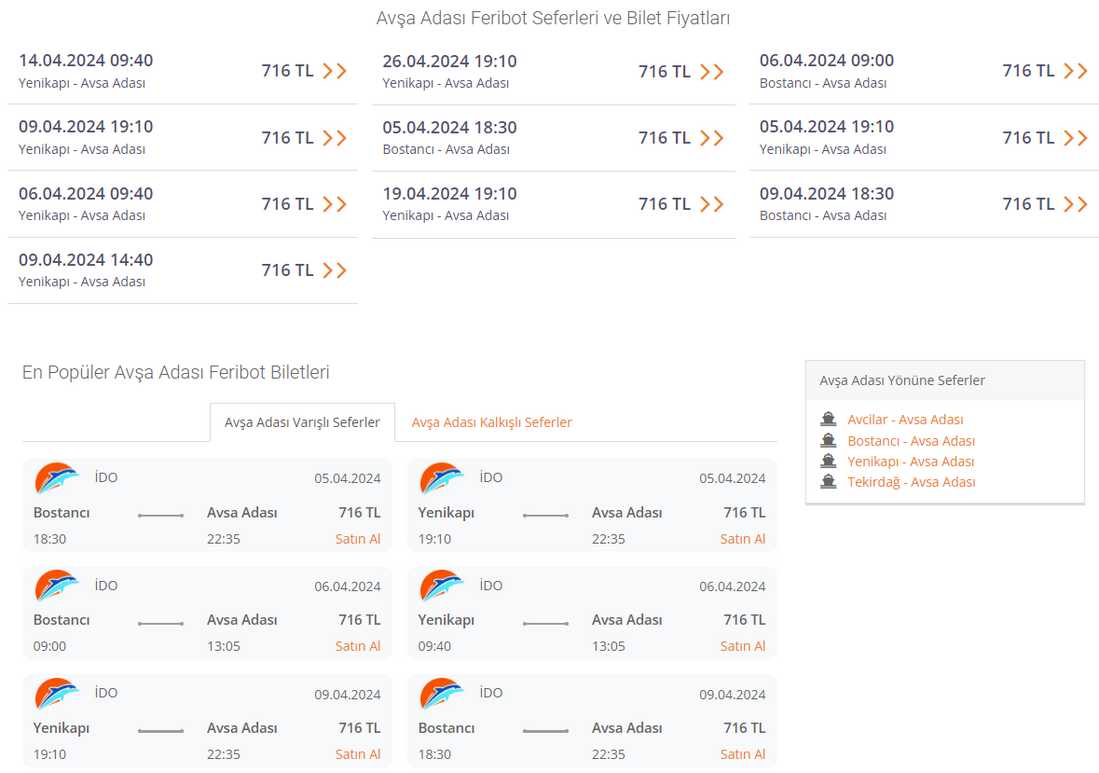The image size is (1099, 773).
Task: Click the orange arrows for the 14.04.2024 09:40 ferry
Action: pyautogui.click(x=335, y=71)
